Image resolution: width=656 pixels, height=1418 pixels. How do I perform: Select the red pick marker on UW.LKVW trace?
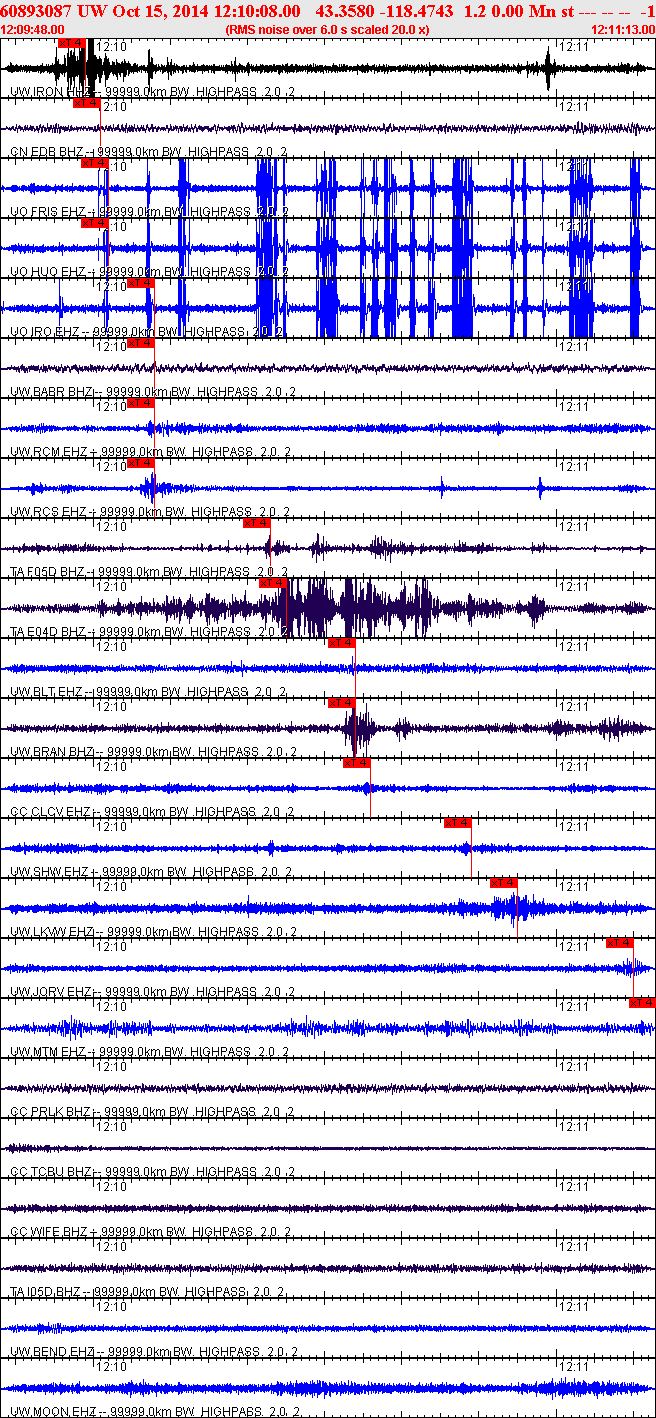pos(503,883)
